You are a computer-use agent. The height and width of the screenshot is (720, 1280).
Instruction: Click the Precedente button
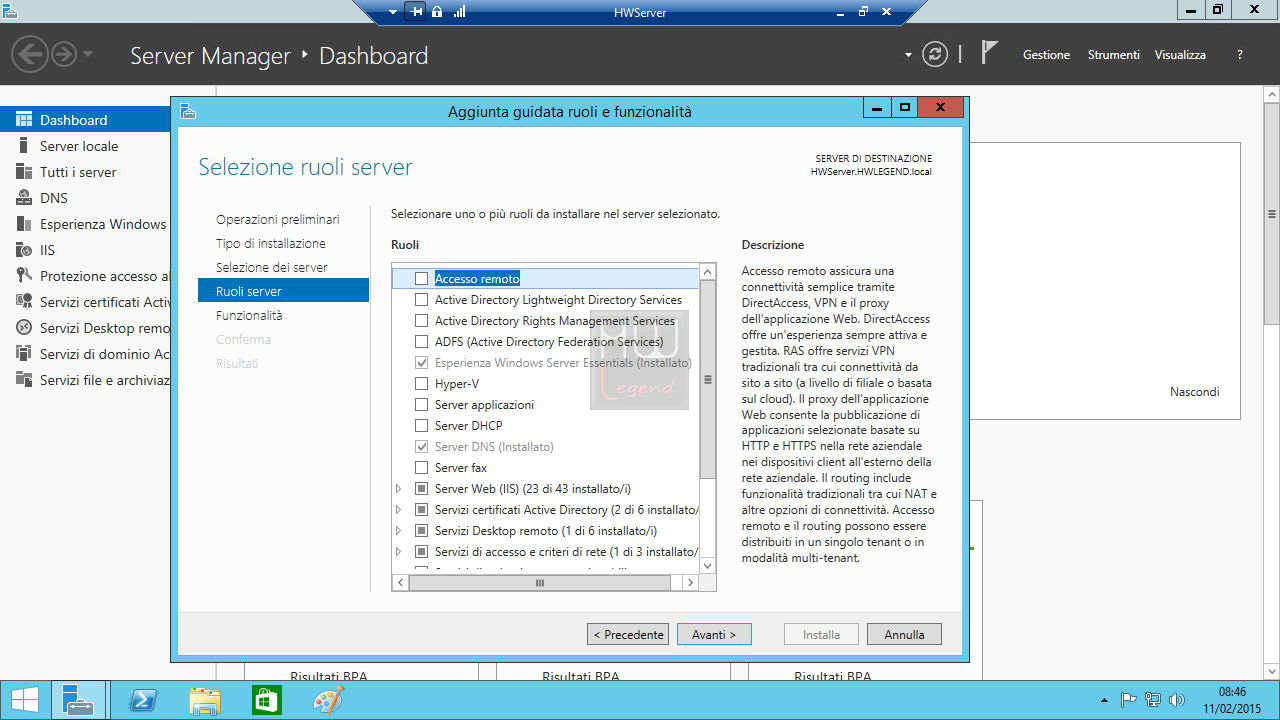click(x=628, y=634)
